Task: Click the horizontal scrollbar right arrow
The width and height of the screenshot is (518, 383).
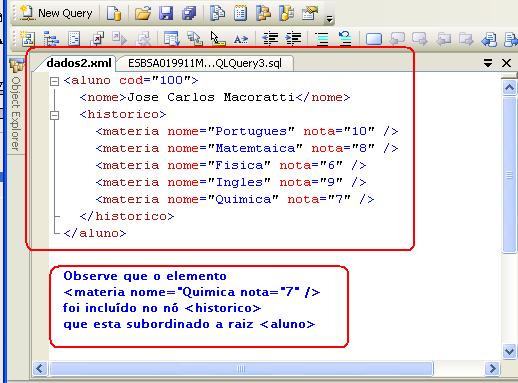Action: pyautogui.click(x=492, y=368)
